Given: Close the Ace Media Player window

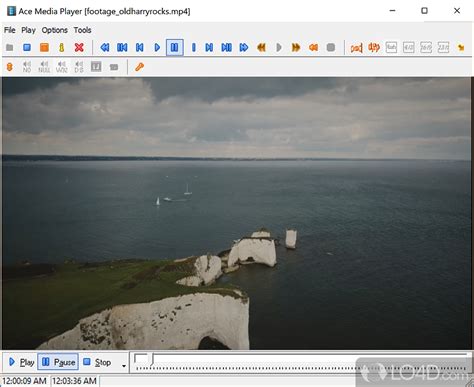Looking at the screenshot, I should click(457, 11).
